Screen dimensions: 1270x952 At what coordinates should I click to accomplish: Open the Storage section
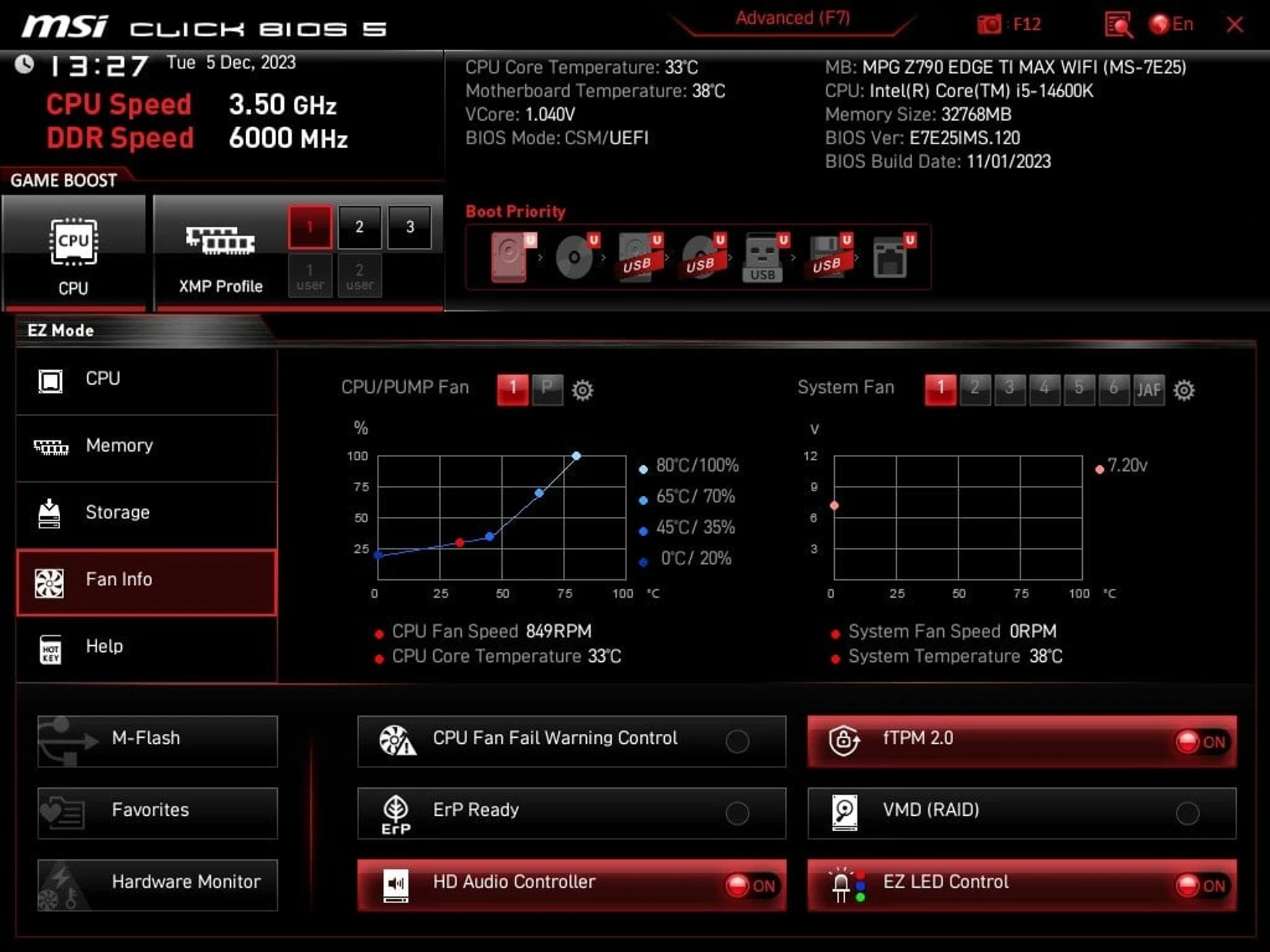pyautogui.click(x=146, y=514)
